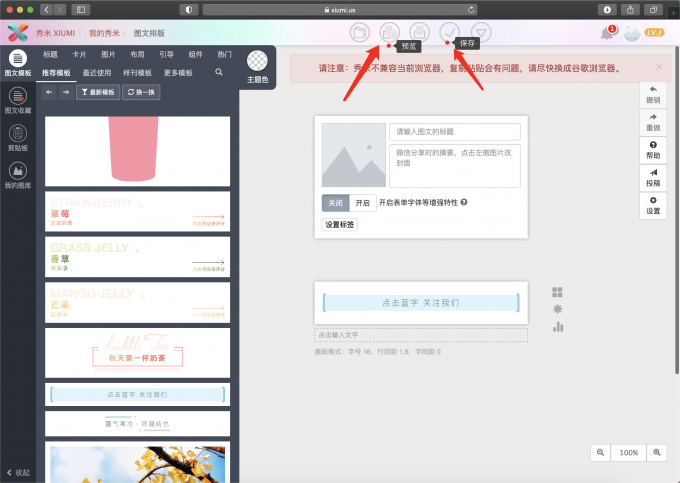
Task: Open 剪贴板 clipboard in sidebar
Action: (18, 138)
